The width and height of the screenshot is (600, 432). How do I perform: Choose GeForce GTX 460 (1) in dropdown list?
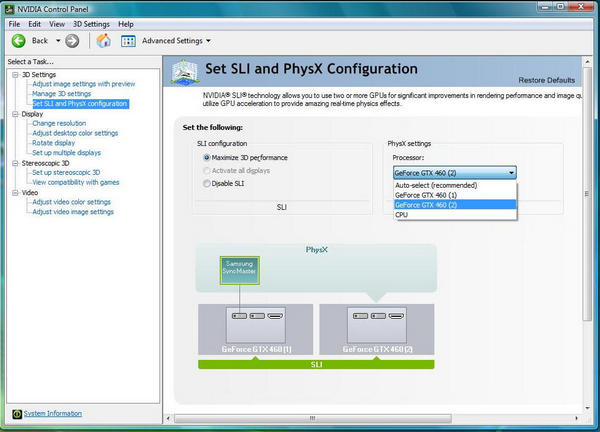(455, 195)
